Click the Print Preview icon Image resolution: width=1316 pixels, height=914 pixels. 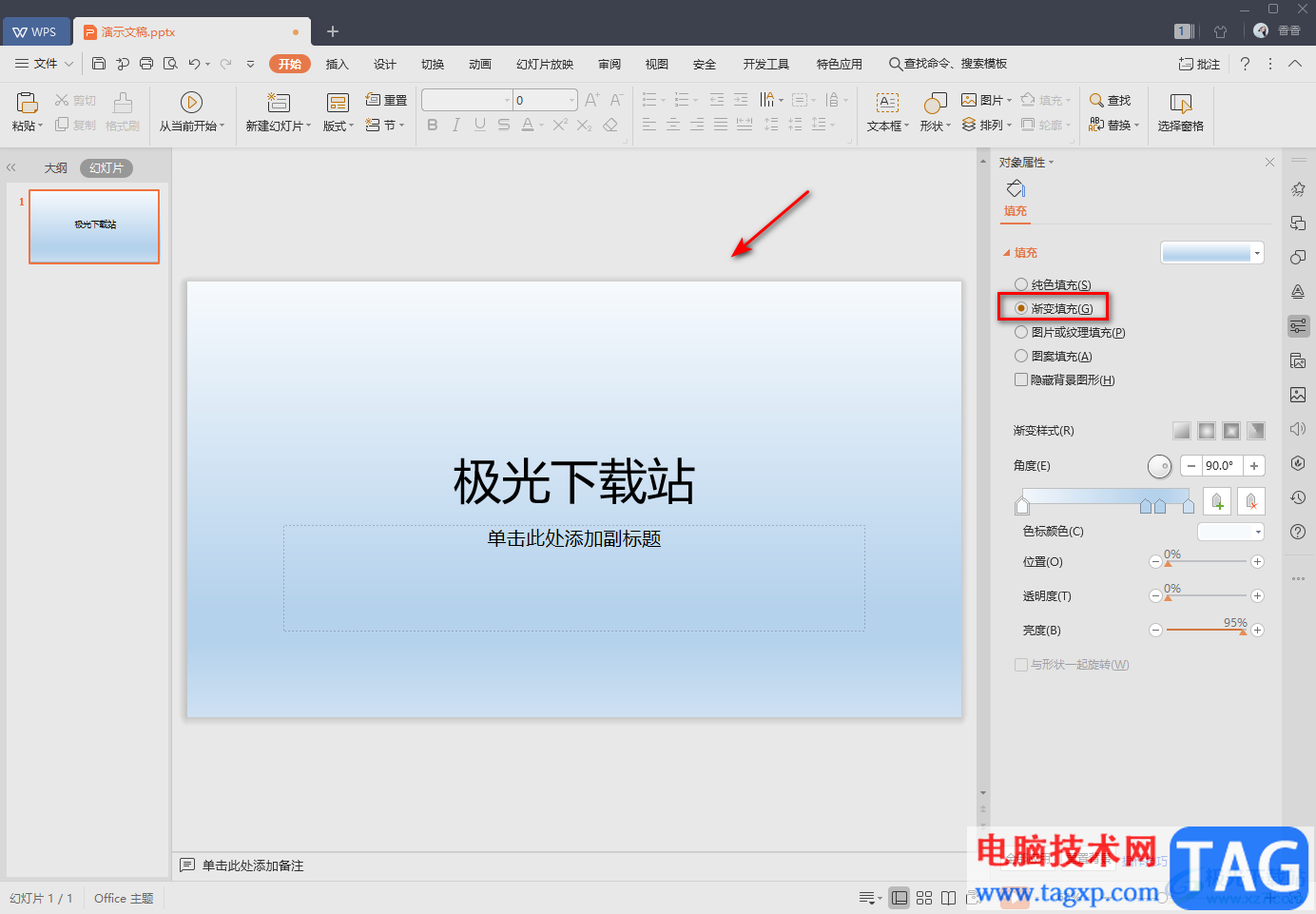tap(170, 64)
